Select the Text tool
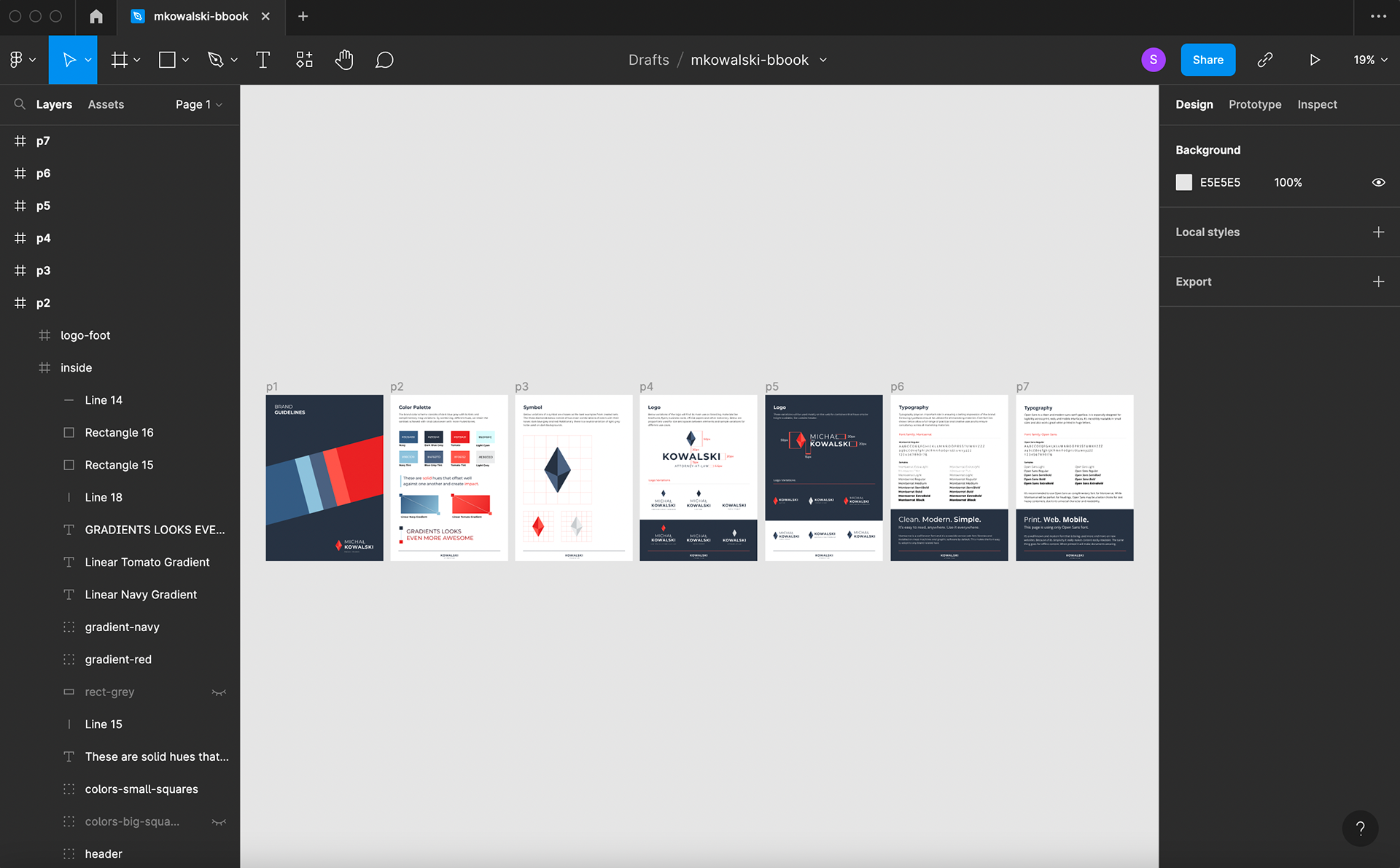Viewport: 1400px width, 868px height. pos(263,60)
